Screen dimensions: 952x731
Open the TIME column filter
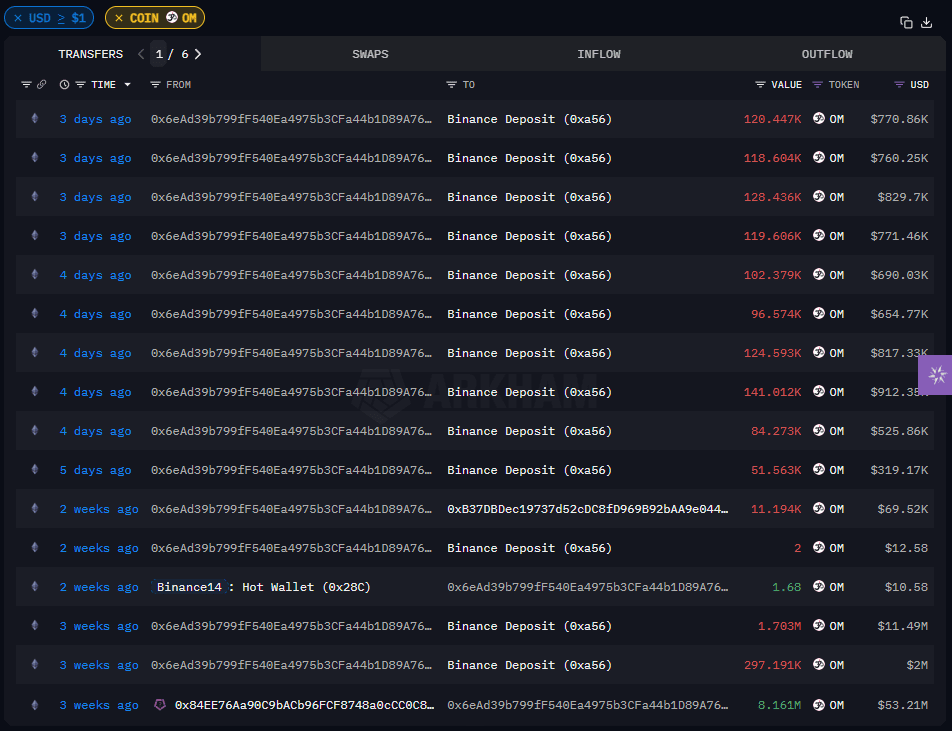click(x=80, y=84)
